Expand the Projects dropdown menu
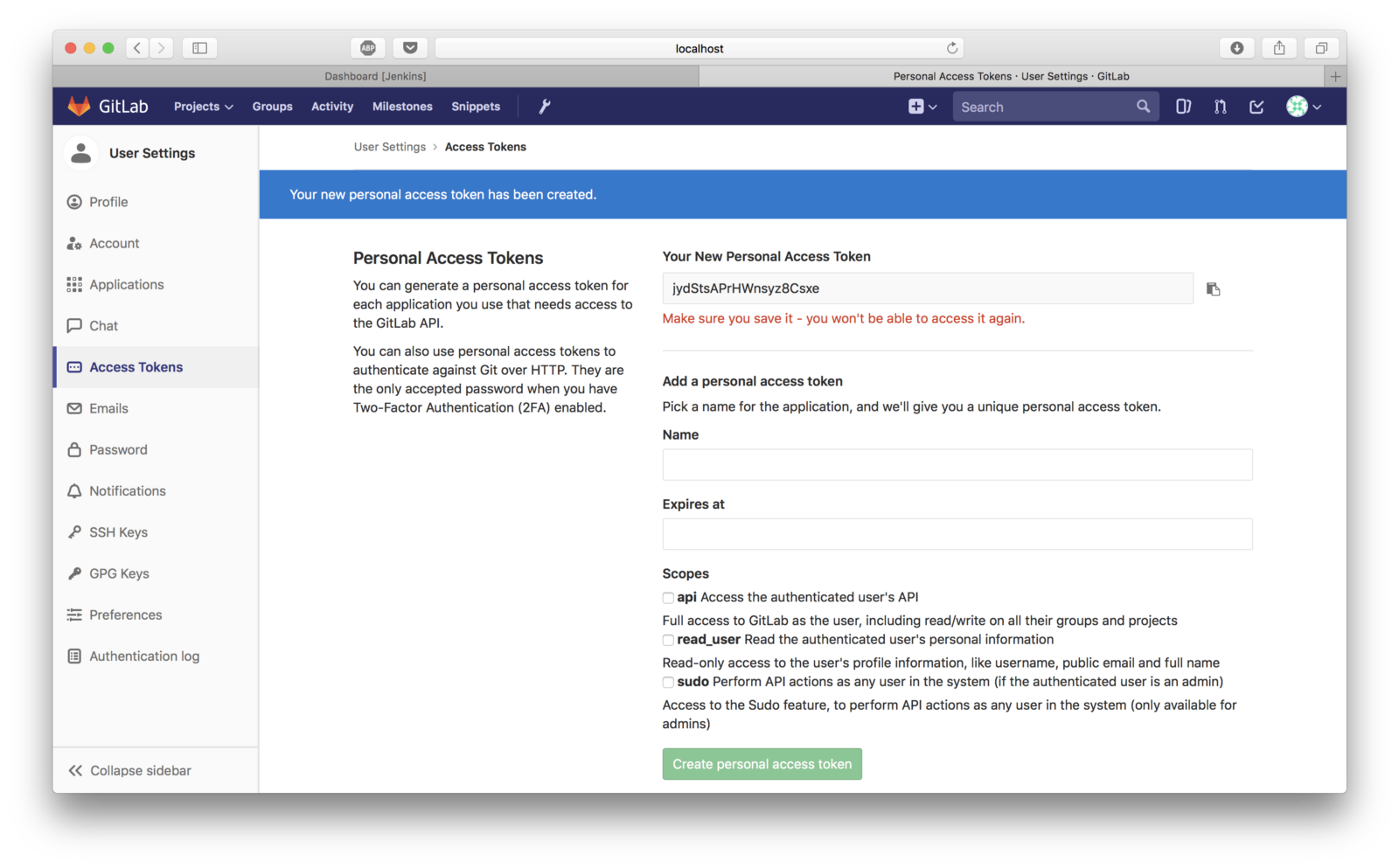 (x=203, y=107)
